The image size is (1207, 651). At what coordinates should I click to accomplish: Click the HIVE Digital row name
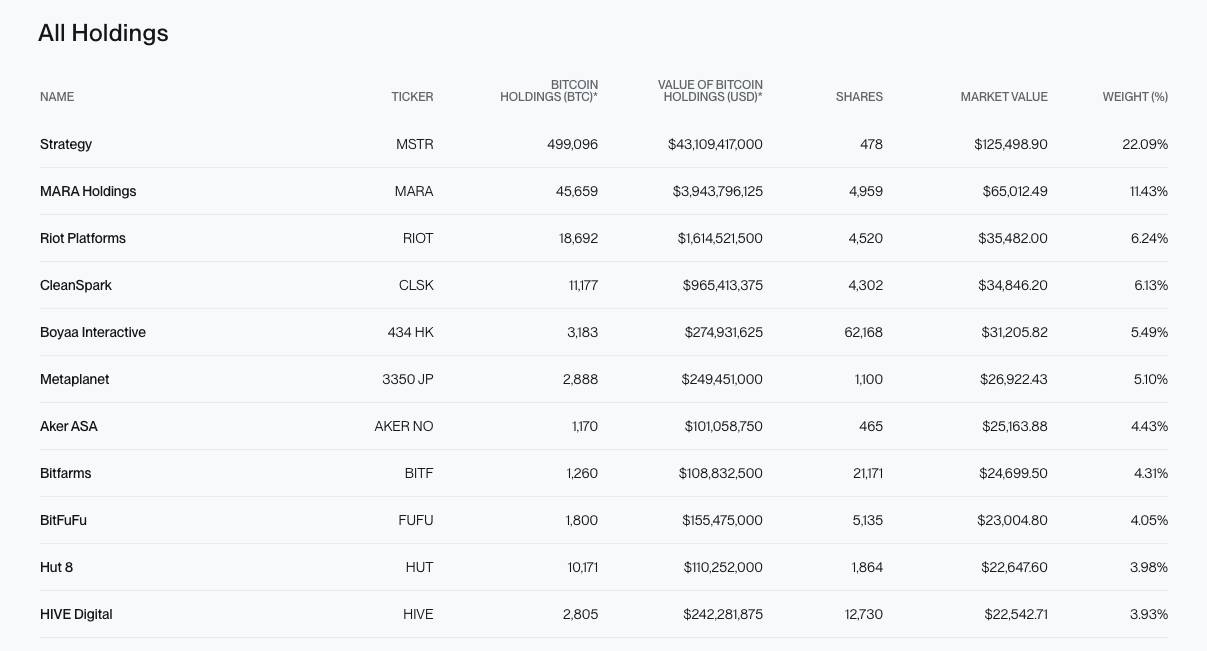76,614
